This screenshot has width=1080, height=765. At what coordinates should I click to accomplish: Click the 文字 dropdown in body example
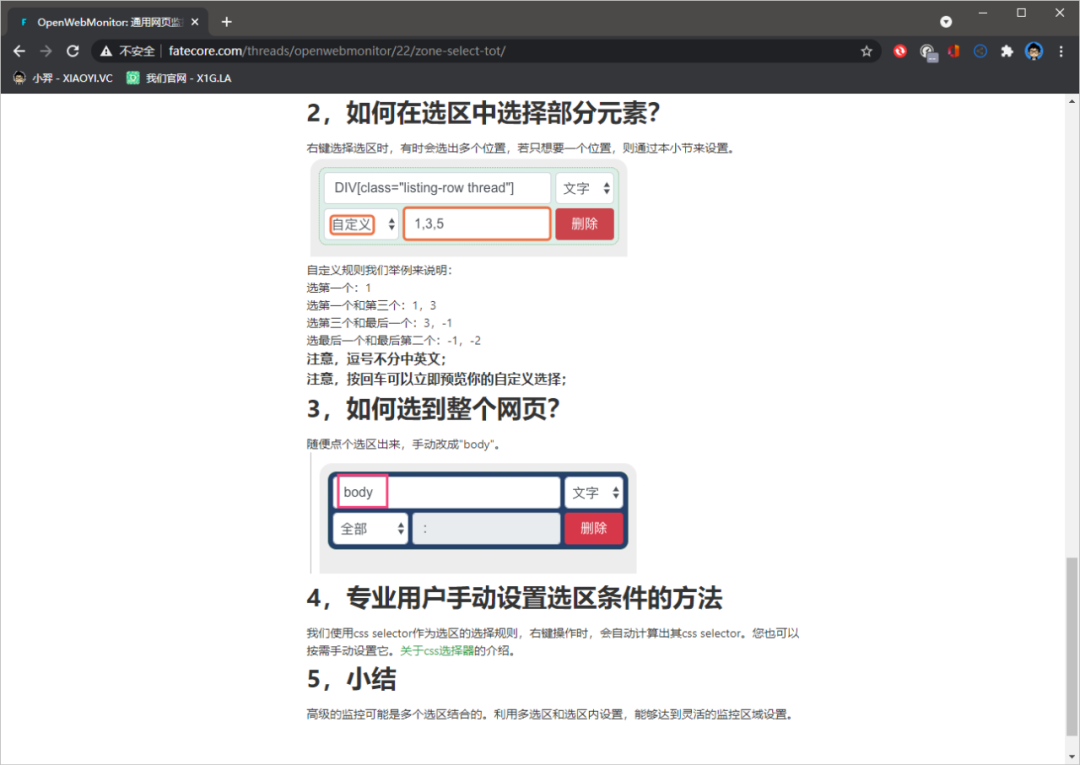[594, 493]
